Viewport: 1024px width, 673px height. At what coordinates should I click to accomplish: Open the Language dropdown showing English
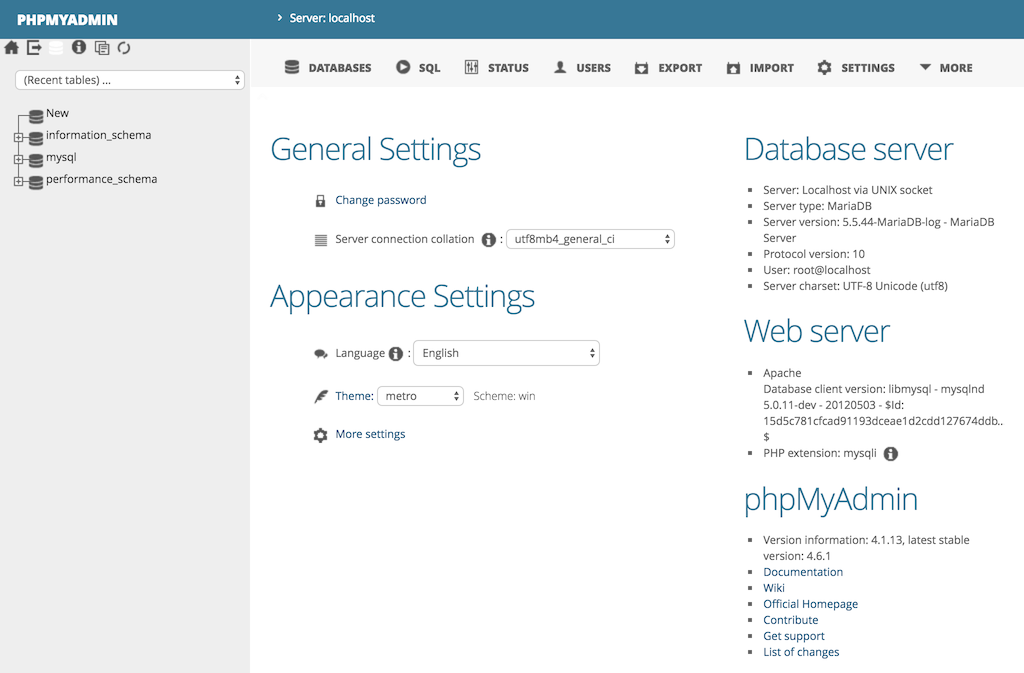506,353
